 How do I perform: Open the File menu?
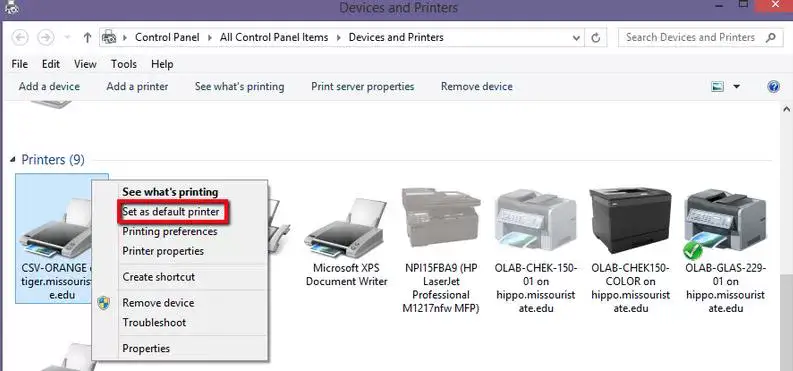tap(20, 64)
